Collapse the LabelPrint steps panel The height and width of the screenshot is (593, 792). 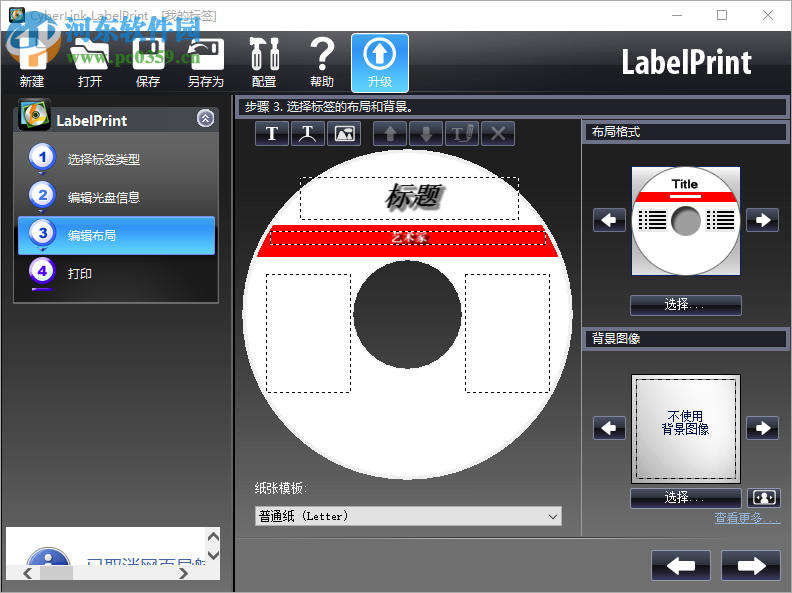pyautogui.click(x=205, y=119)
